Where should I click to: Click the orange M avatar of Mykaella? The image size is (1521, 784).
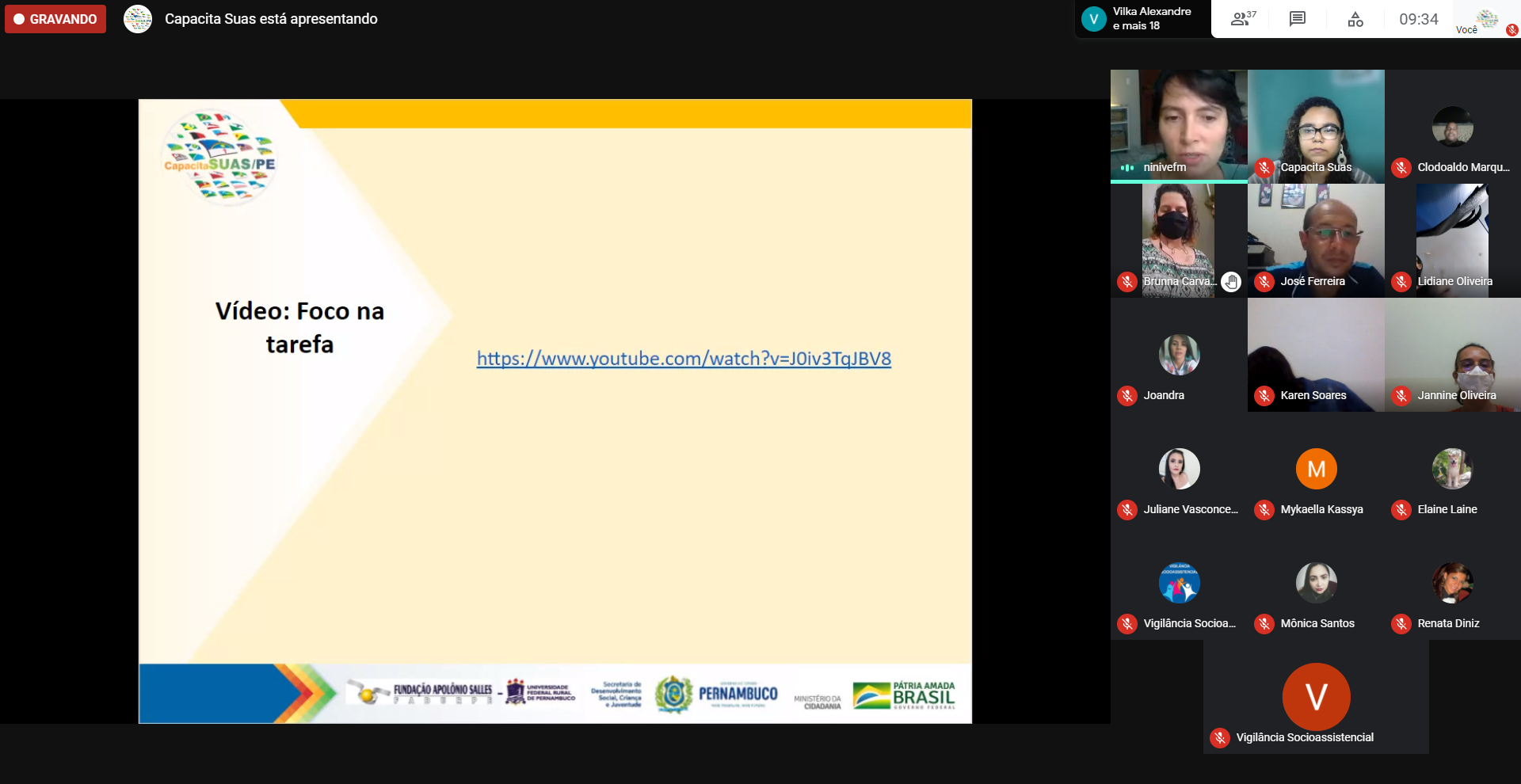coord(1316,469)
